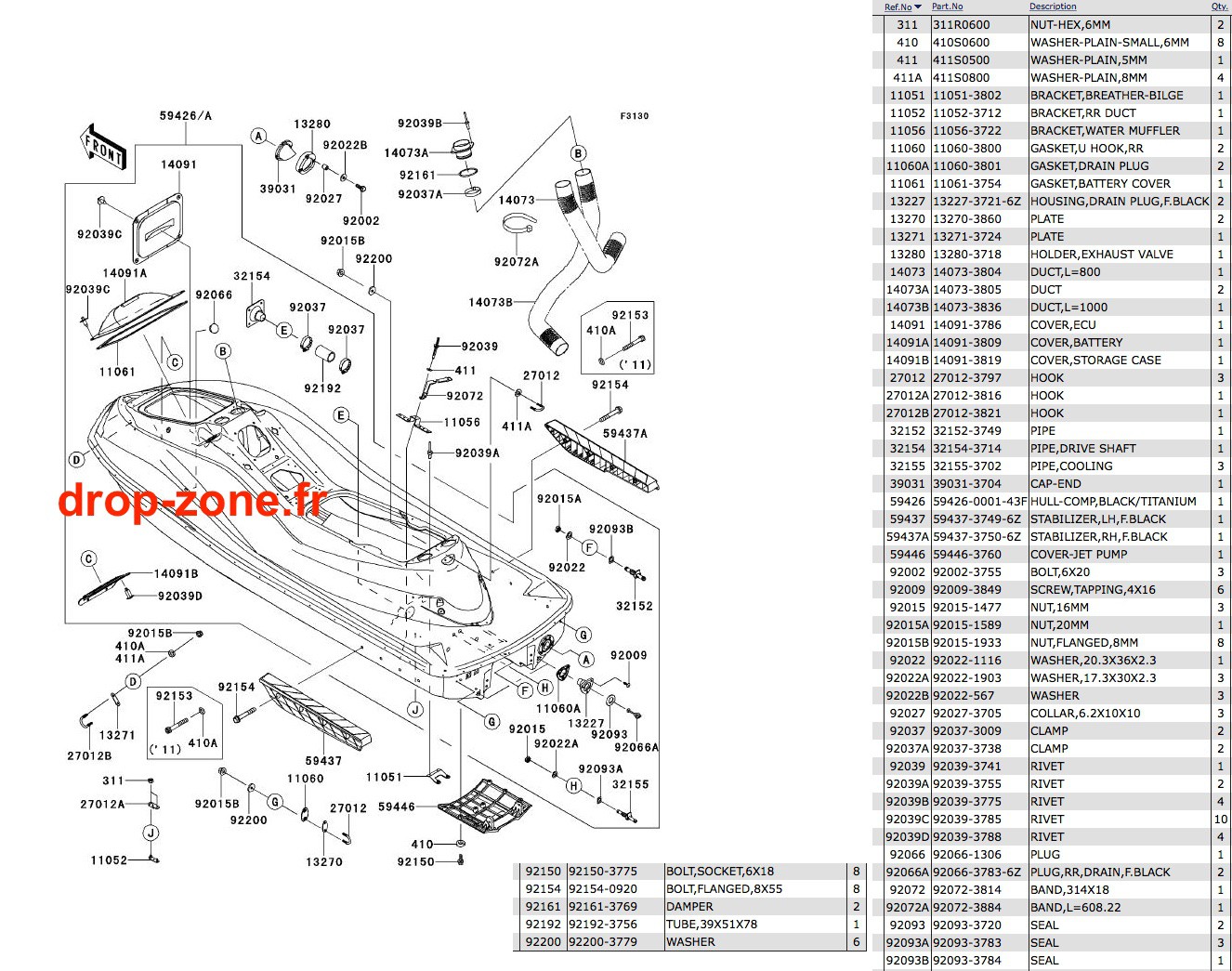This screenshot has height=971, width=1232.
Task: Select part number 410S0600
Action: [962, 43]
